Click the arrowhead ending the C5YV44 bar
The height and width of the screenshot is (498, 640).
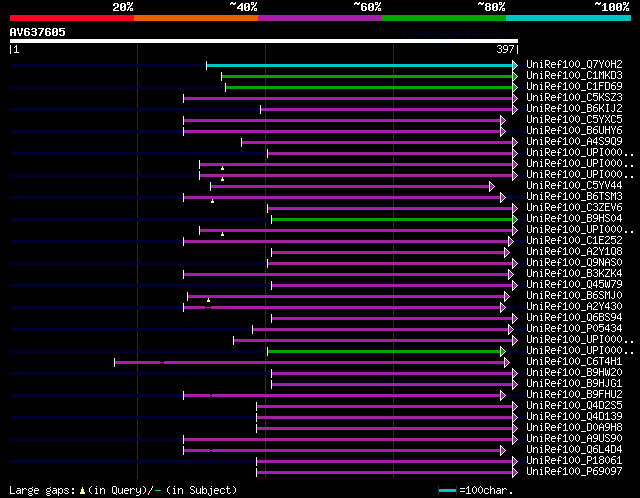pyautogui.click(x=492, y=187)
